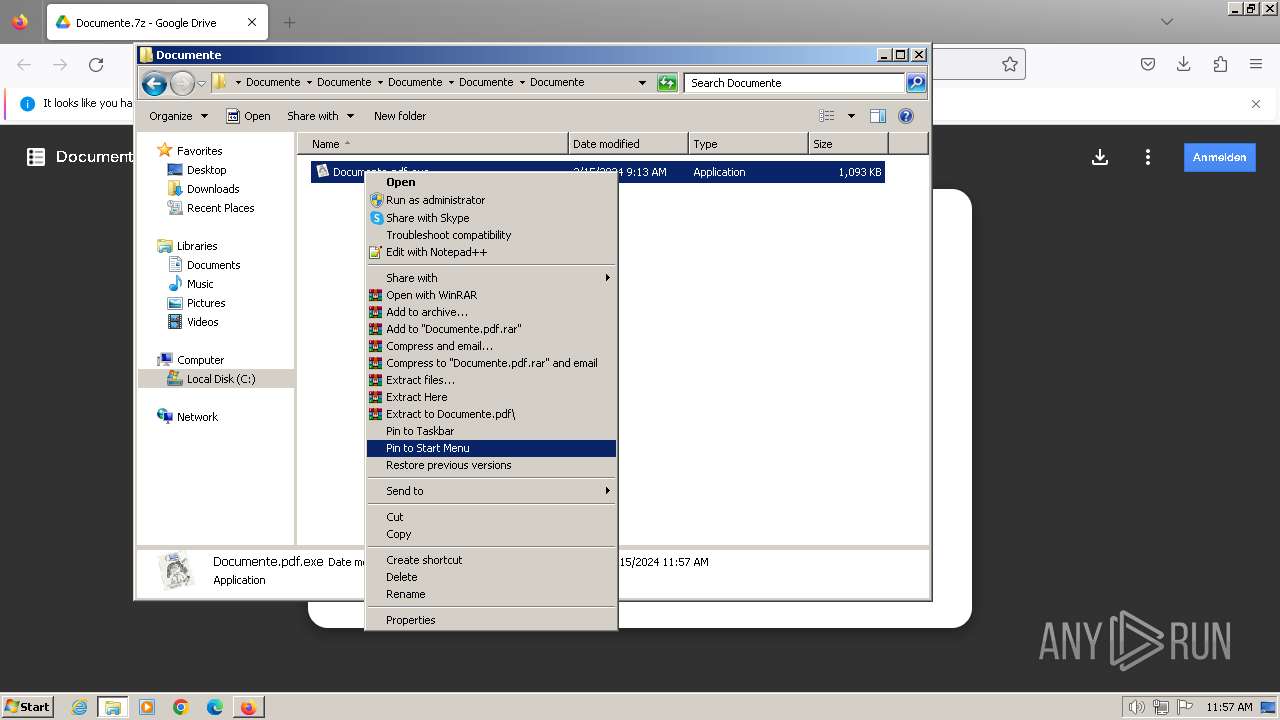This screenshot has width=1280, height=720.
Task: Click the Open toolbar button
Action: point(248,116)
